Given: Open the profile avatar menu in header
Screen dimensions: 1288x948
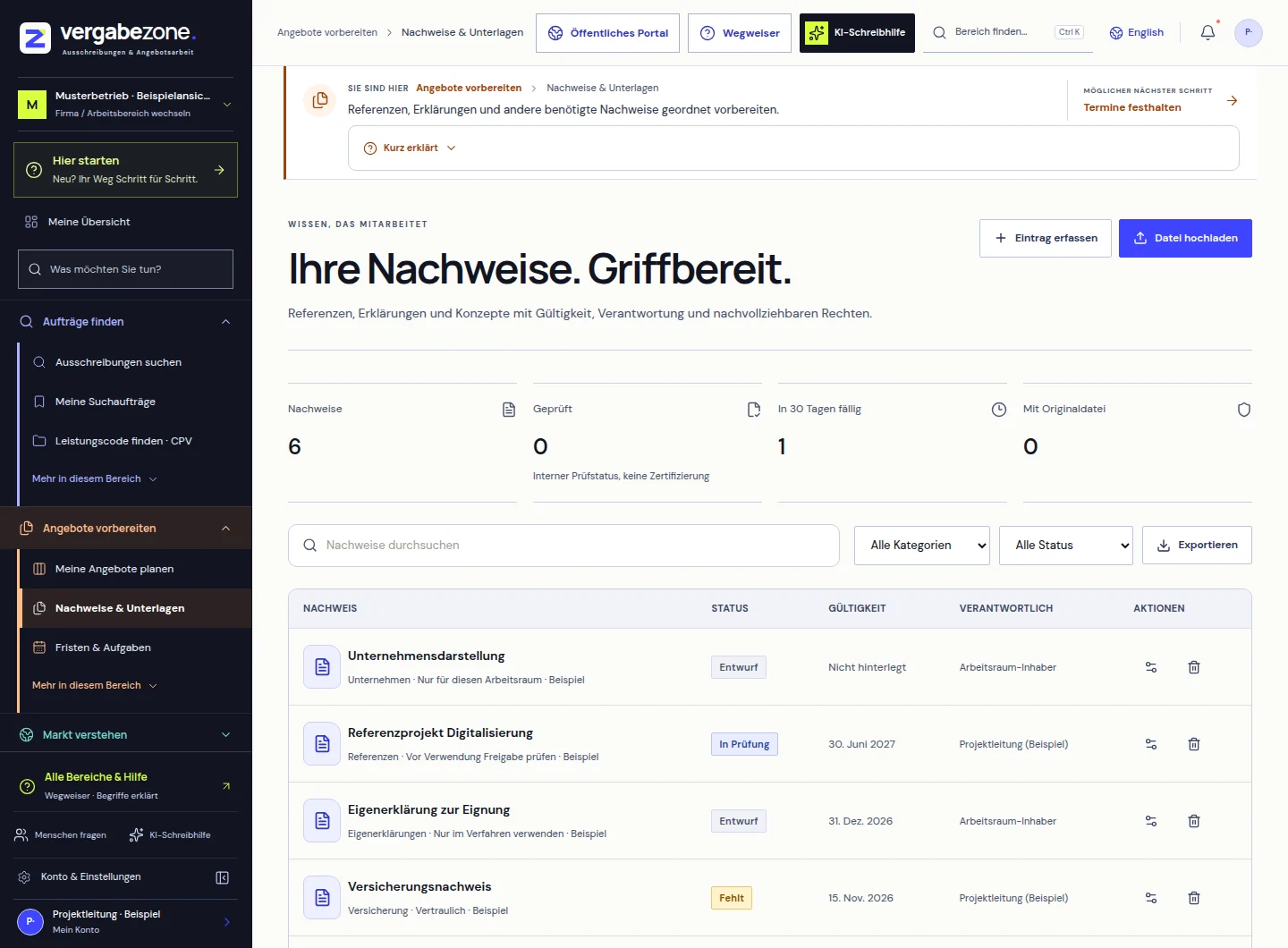Looking at the screenshot, I should [1248, 32].
